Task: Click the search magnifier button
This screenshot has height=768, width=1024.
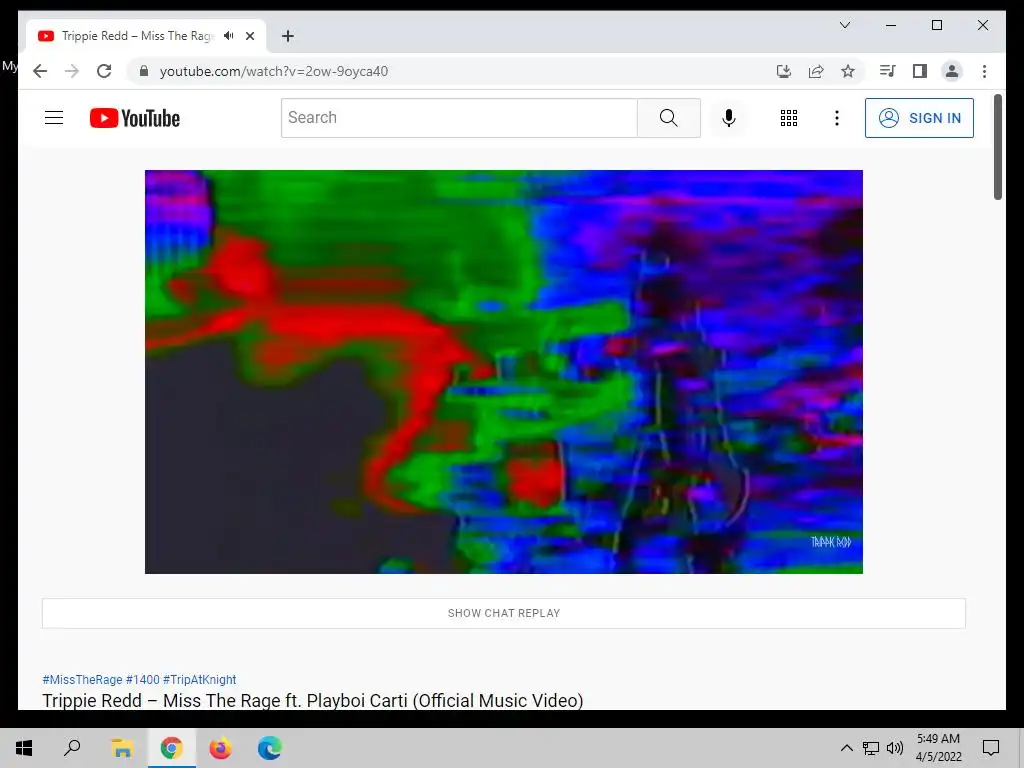Action: click(669, 118)
